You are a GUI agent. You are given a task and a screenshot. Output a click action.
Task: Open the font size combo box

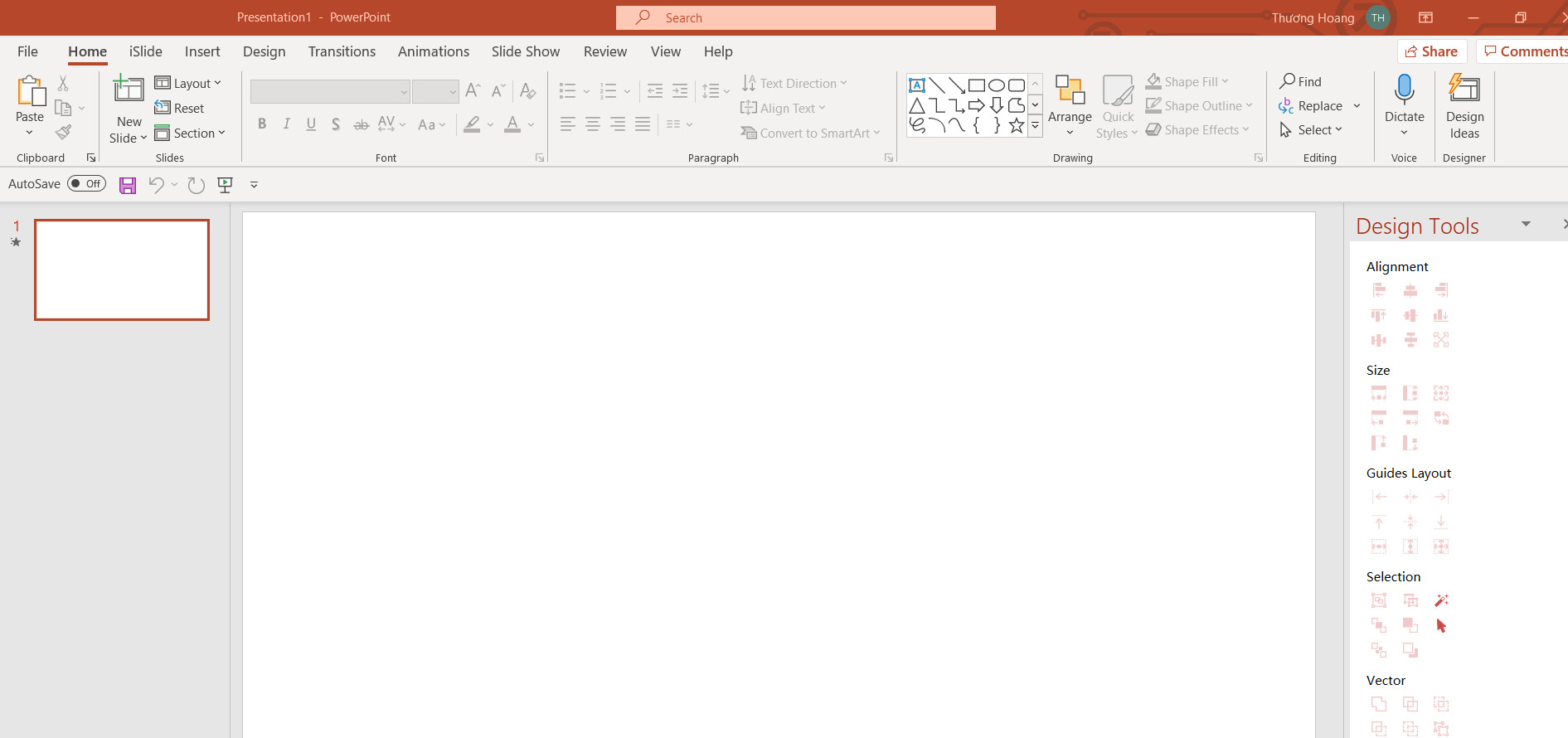point(435,91)
